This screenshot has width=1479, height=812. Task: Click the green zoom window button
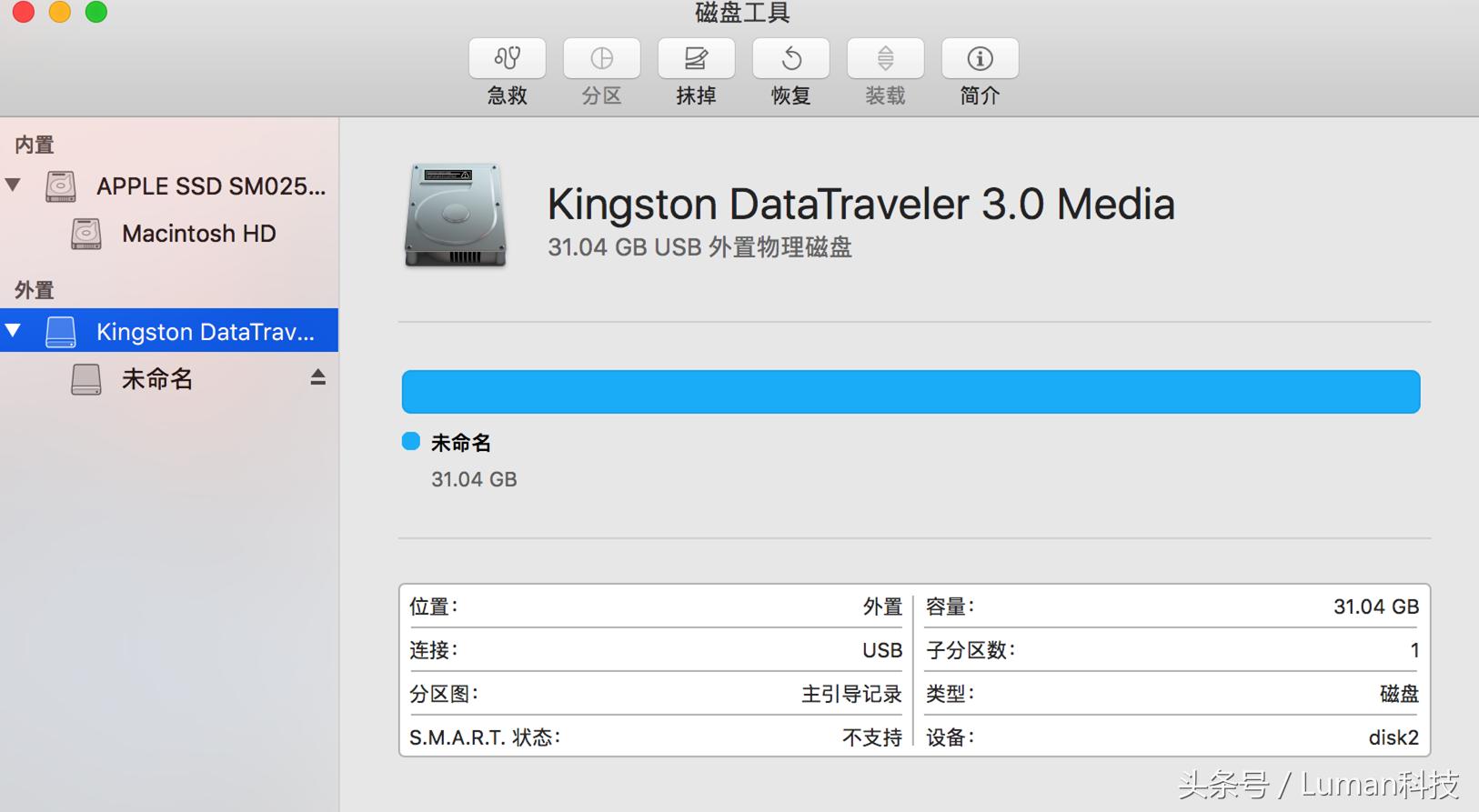[x=96, y=11]
